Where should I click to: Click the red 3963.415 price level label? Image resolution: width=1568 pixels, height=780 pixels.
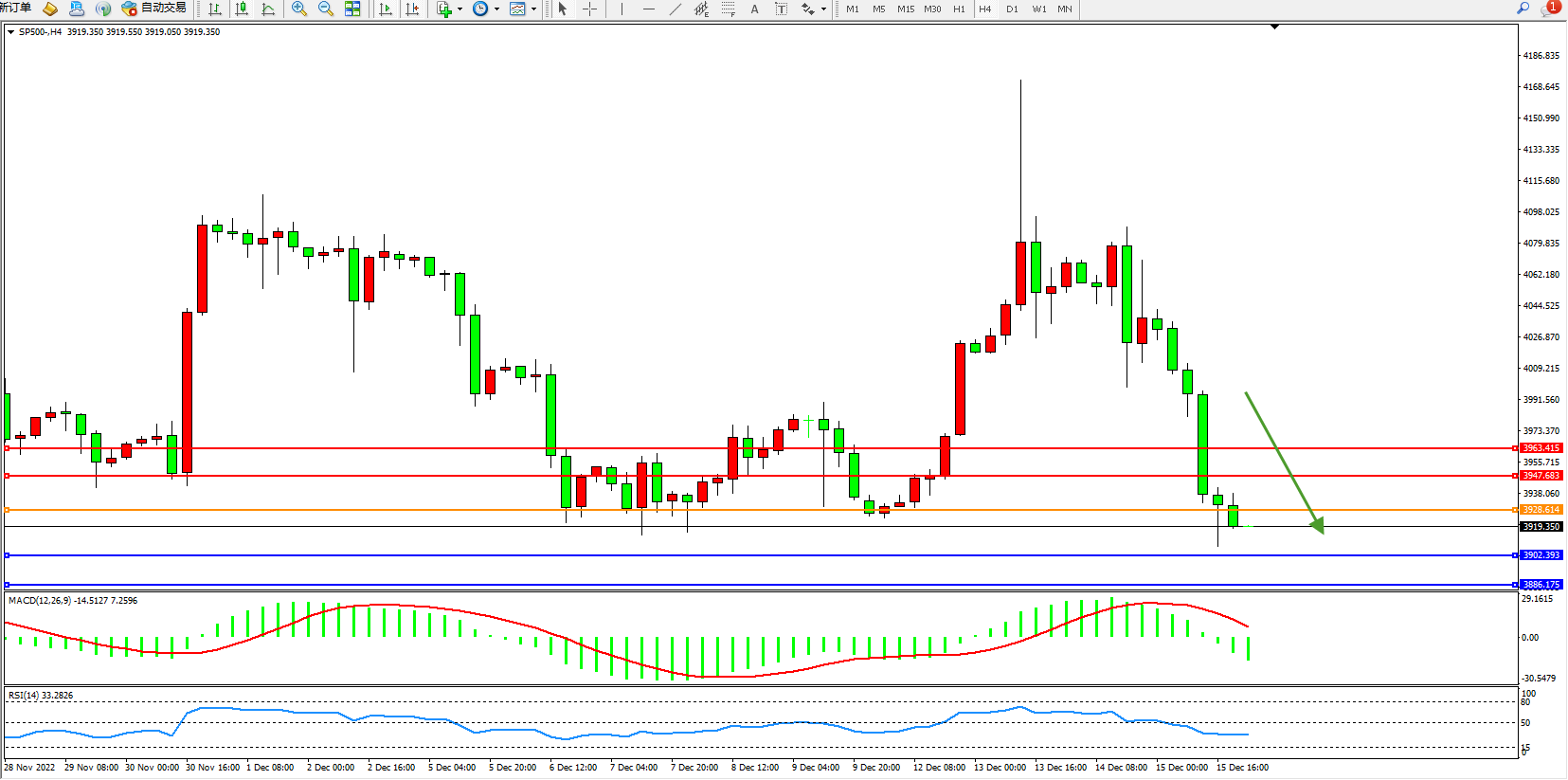(1541, 448)
